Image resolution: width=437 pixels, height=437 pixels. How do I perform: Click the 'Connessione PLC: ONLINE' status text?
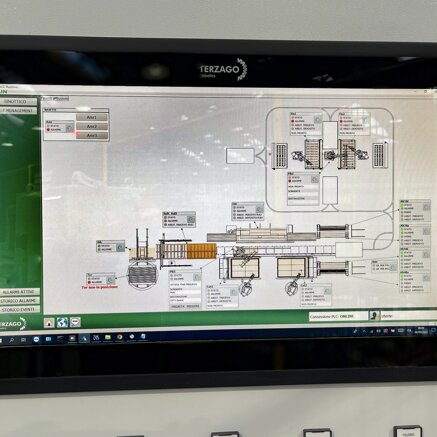(332, 316)
